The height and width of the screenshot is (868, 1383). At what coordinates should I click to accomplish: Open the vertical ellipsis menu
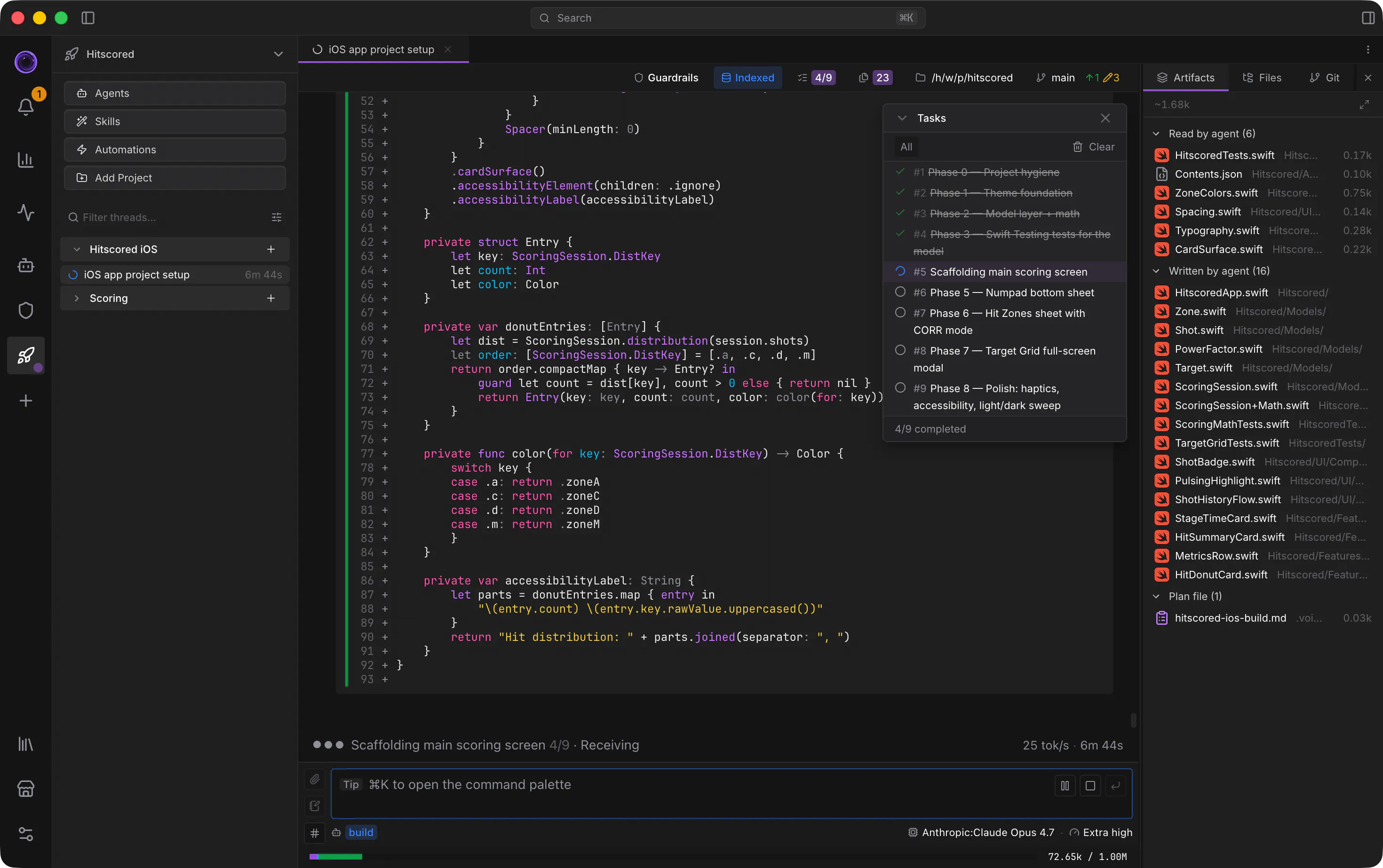coord(1368,50)
